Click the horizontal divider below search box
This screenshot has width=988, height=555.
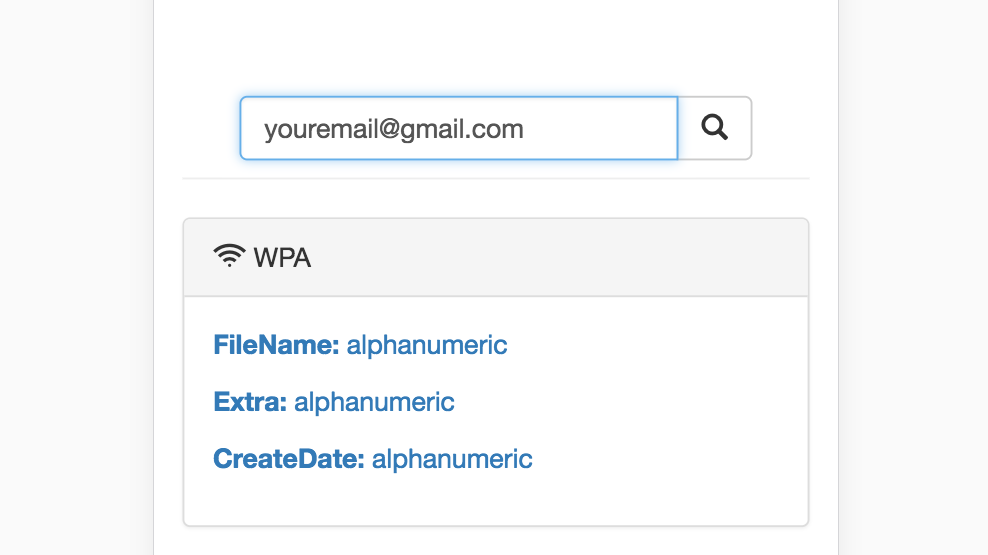pyautogui.click(x=496, y=178)
